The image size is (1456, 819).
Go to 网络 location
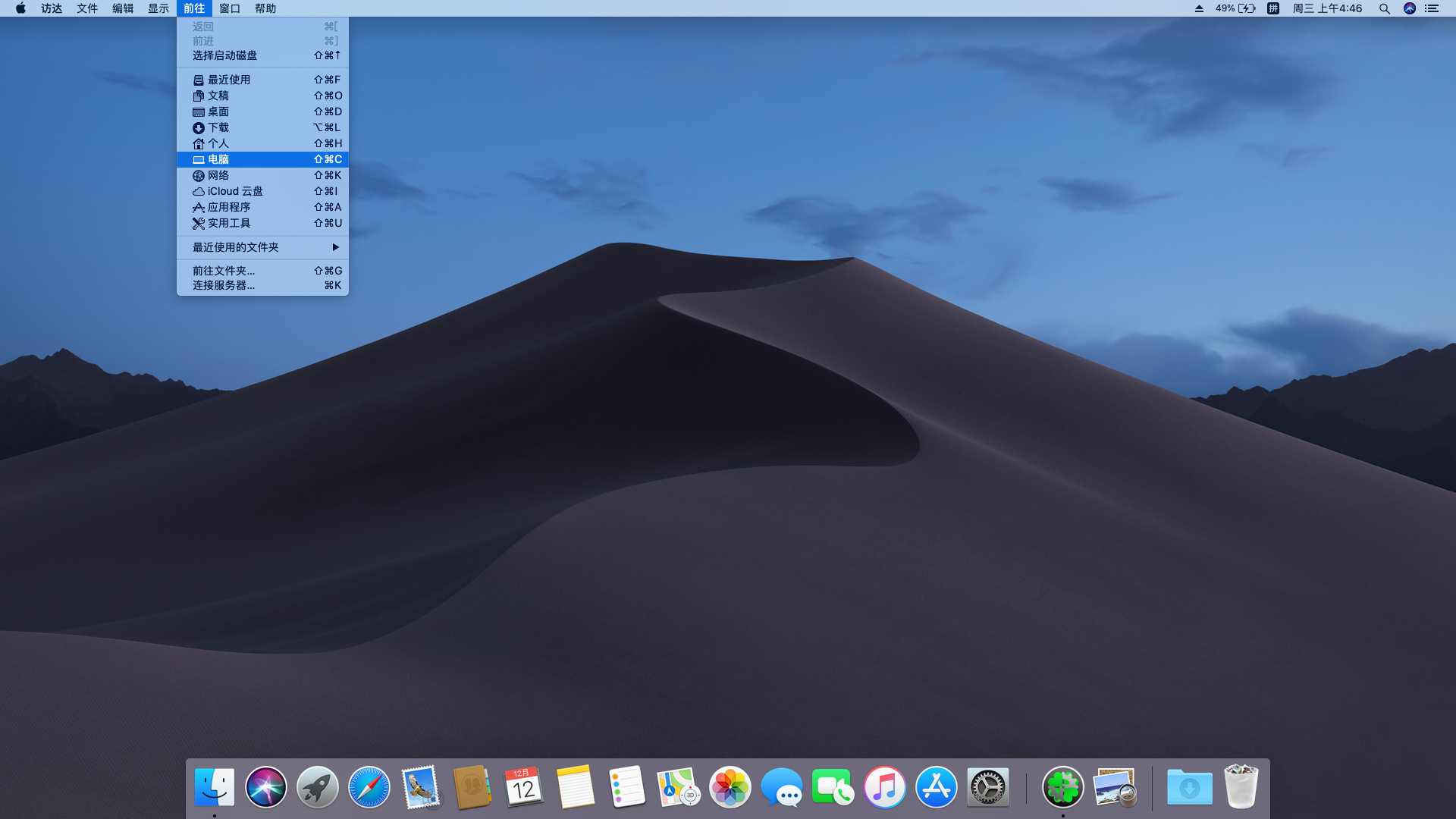coord(262,175)
